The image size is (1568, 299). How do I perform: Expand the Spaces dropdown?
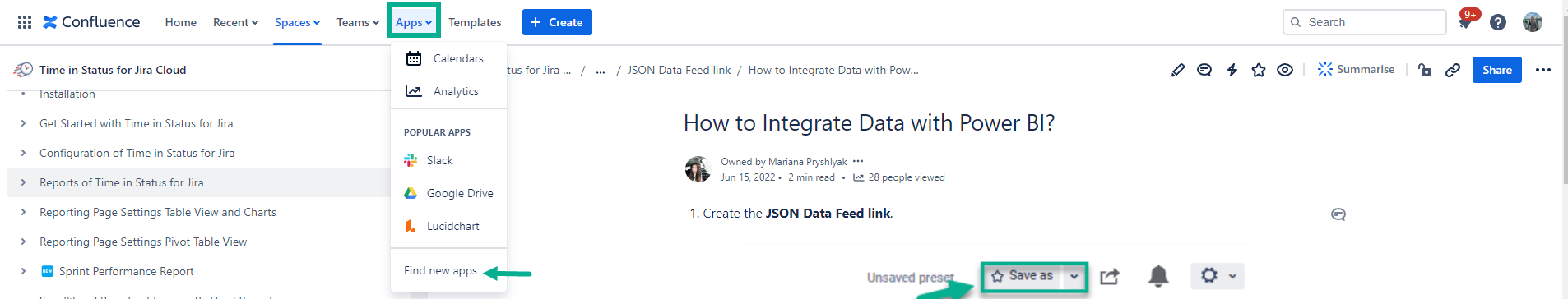pyautogui.click(x=297, y=22)
